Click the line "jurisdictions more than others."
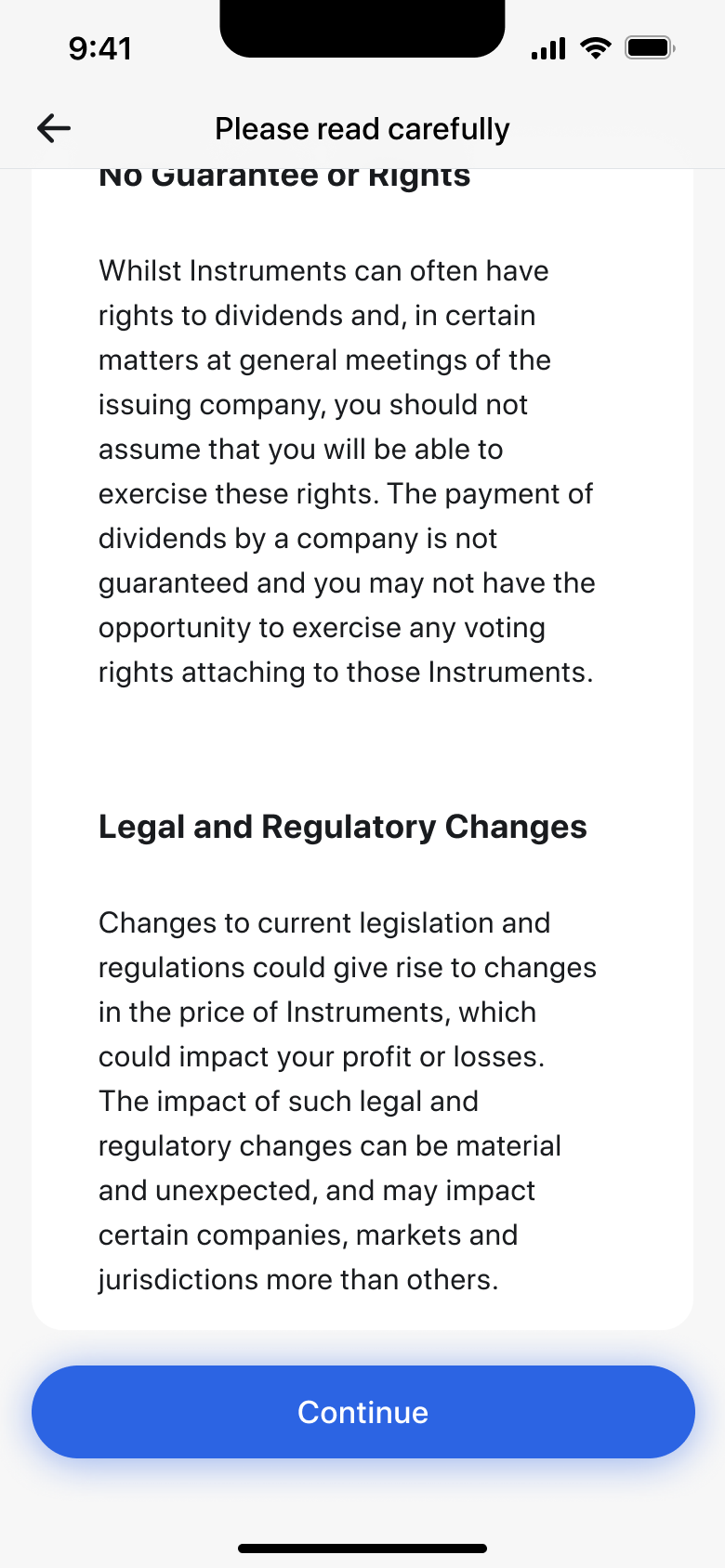 tap(298, 1280)
